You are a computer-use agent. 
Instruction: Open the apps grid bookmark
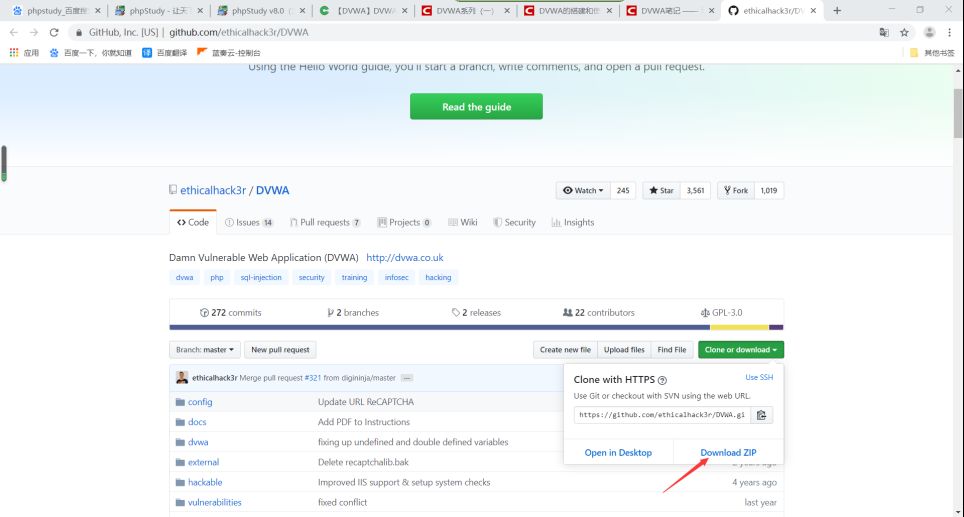[x=24, y=53]
